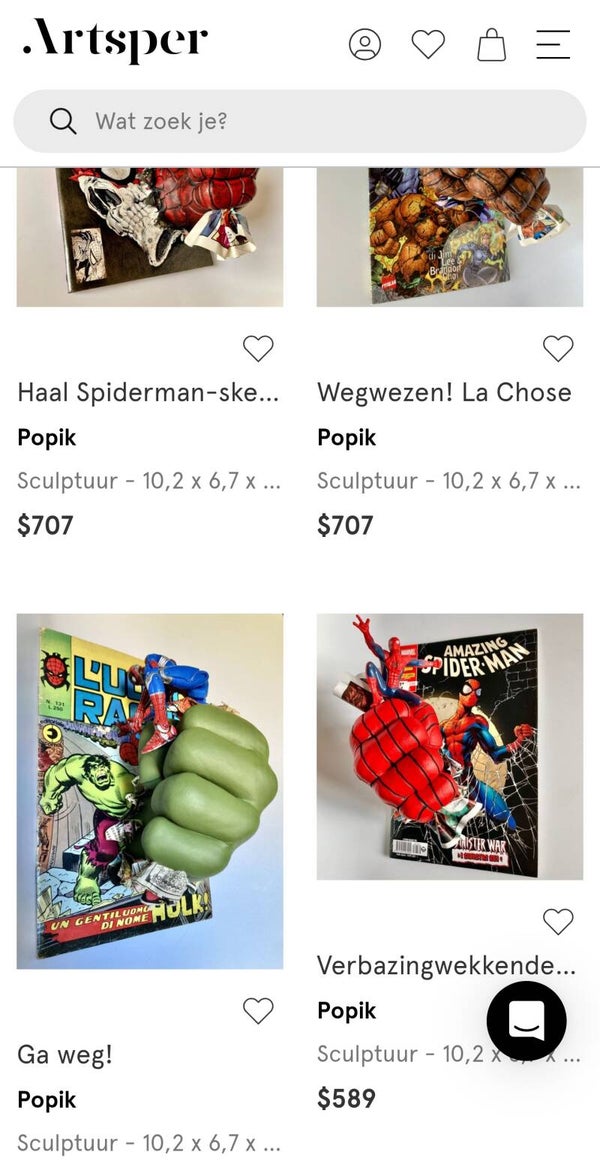The width and height of the screenshot is (600, 1173).
Task: Favorite the Haal Spiderman-ske... sculpture
Action: pyautogui.click(x=258, y=348)
